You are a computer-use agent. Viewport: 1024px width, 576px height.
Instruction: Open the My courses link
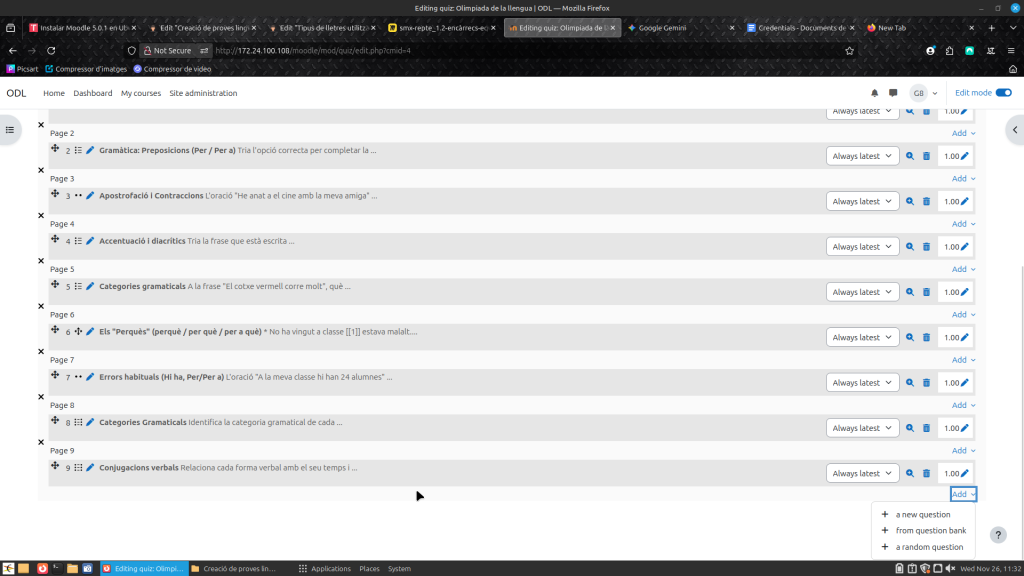pyautogui.click(x=141, y=93)
